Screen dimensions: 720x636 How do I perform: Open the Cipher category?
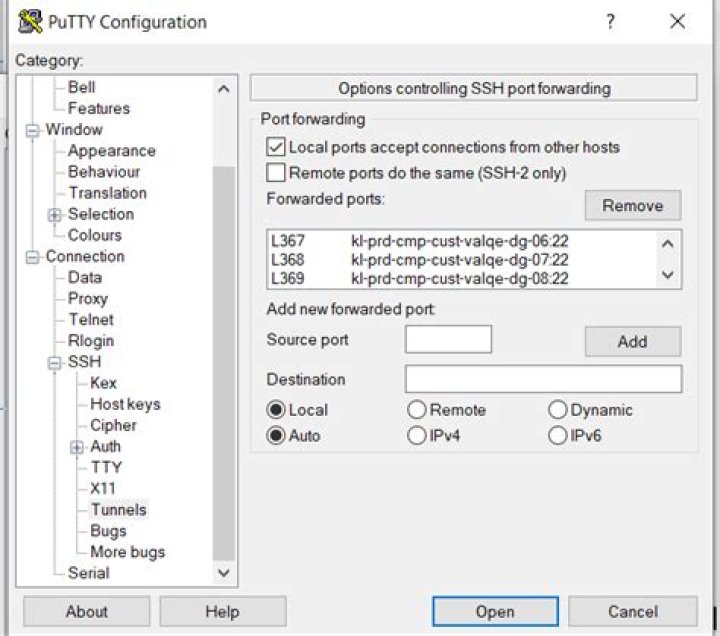coord(113,425)
